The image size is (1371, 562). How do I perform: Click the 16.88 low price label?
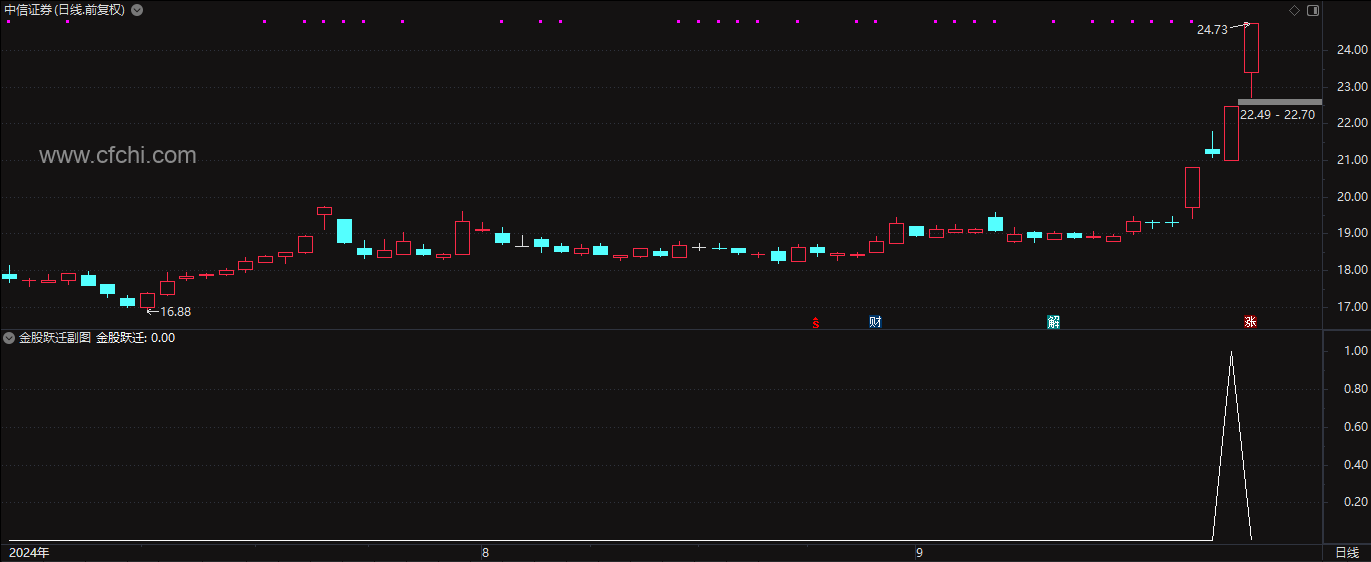[x=175, y=311]
